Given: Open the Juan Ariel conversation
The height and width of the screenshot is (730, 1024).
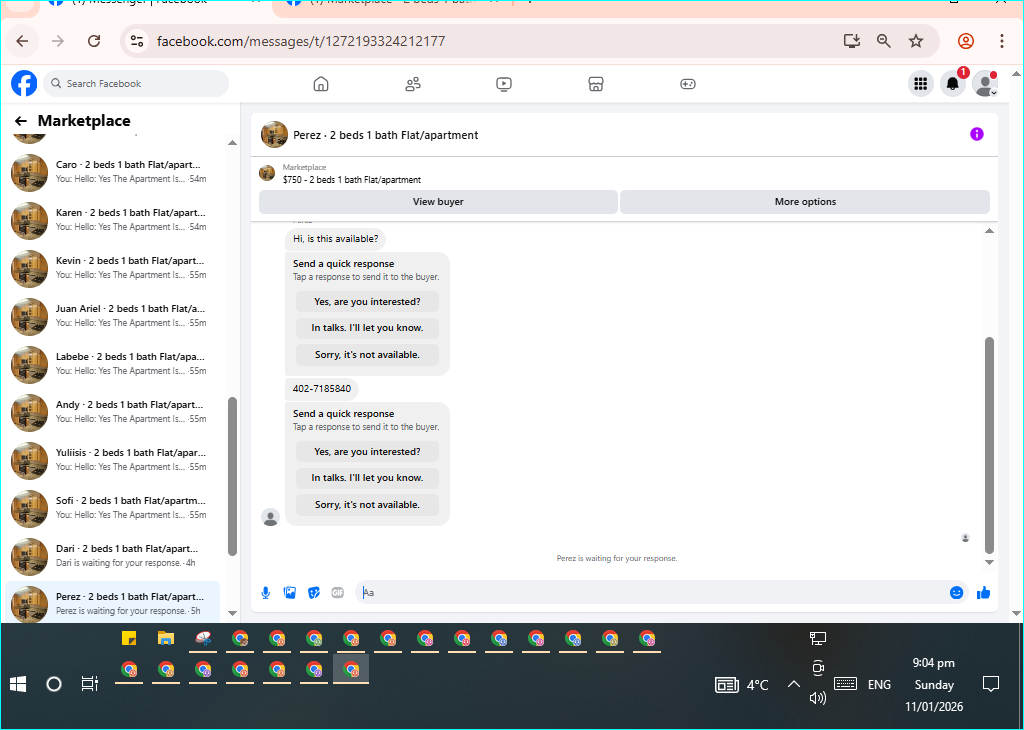Looking at the screenshot, I should pyautogui.click(x=112, y=316).
